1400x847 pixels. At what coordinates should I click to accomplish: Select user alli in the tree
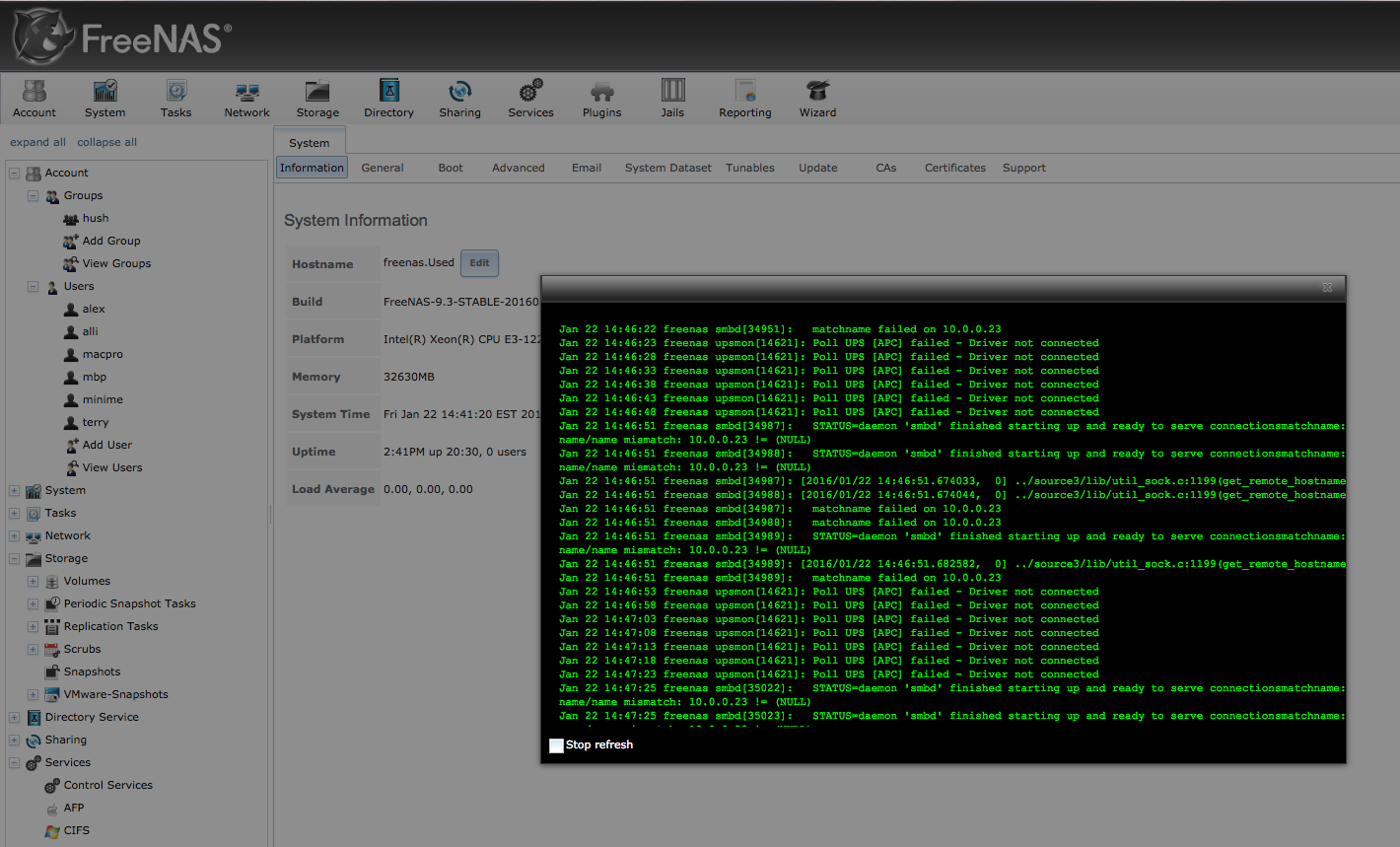click(x=90, y=331)
